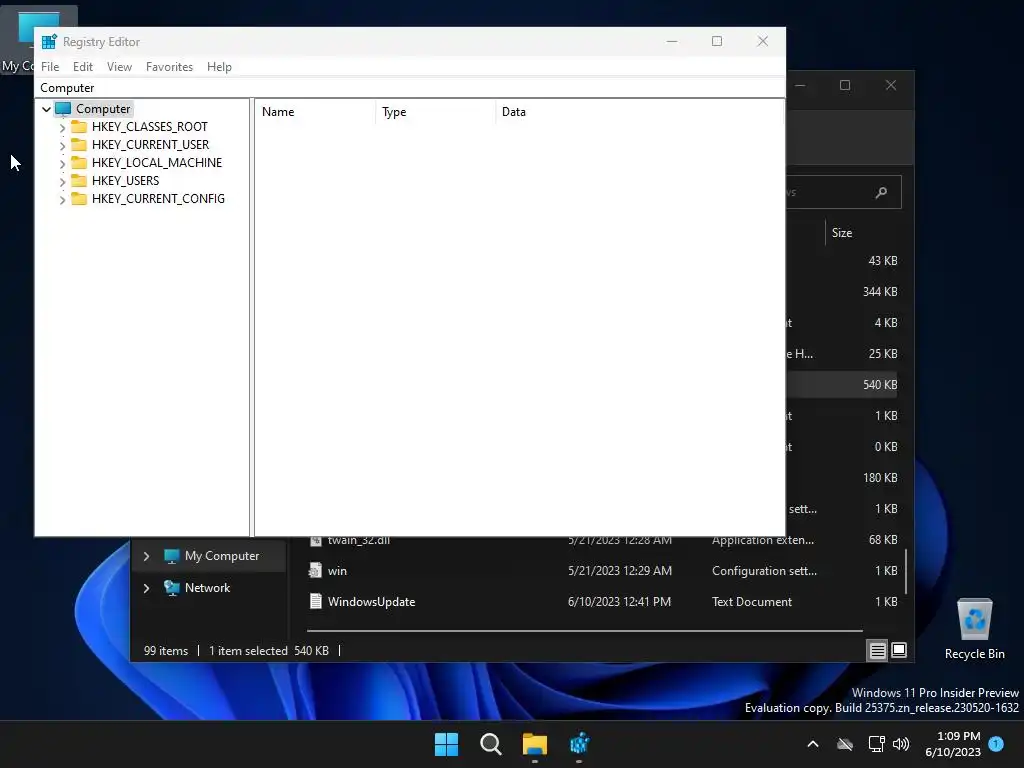Open taskbar Search

tap(490, 744)
